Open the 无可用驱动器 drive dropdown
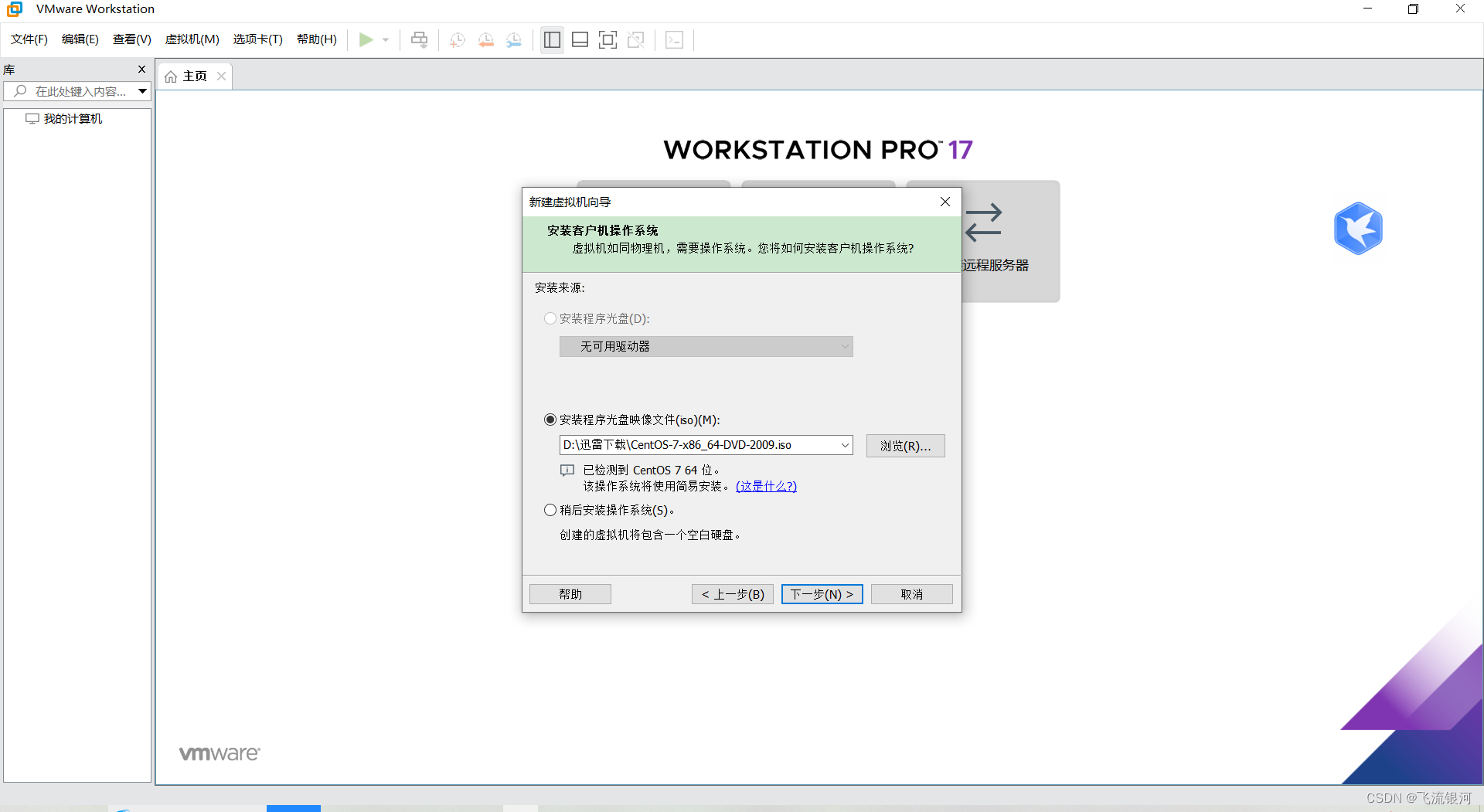 844,346
